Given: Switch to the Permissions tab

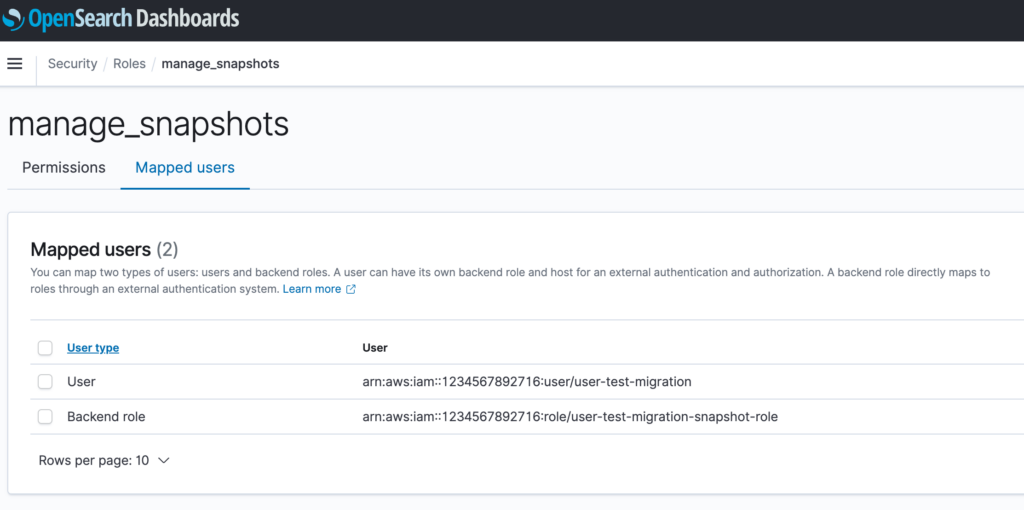Looking at the screenshot, I should (64, 168).
